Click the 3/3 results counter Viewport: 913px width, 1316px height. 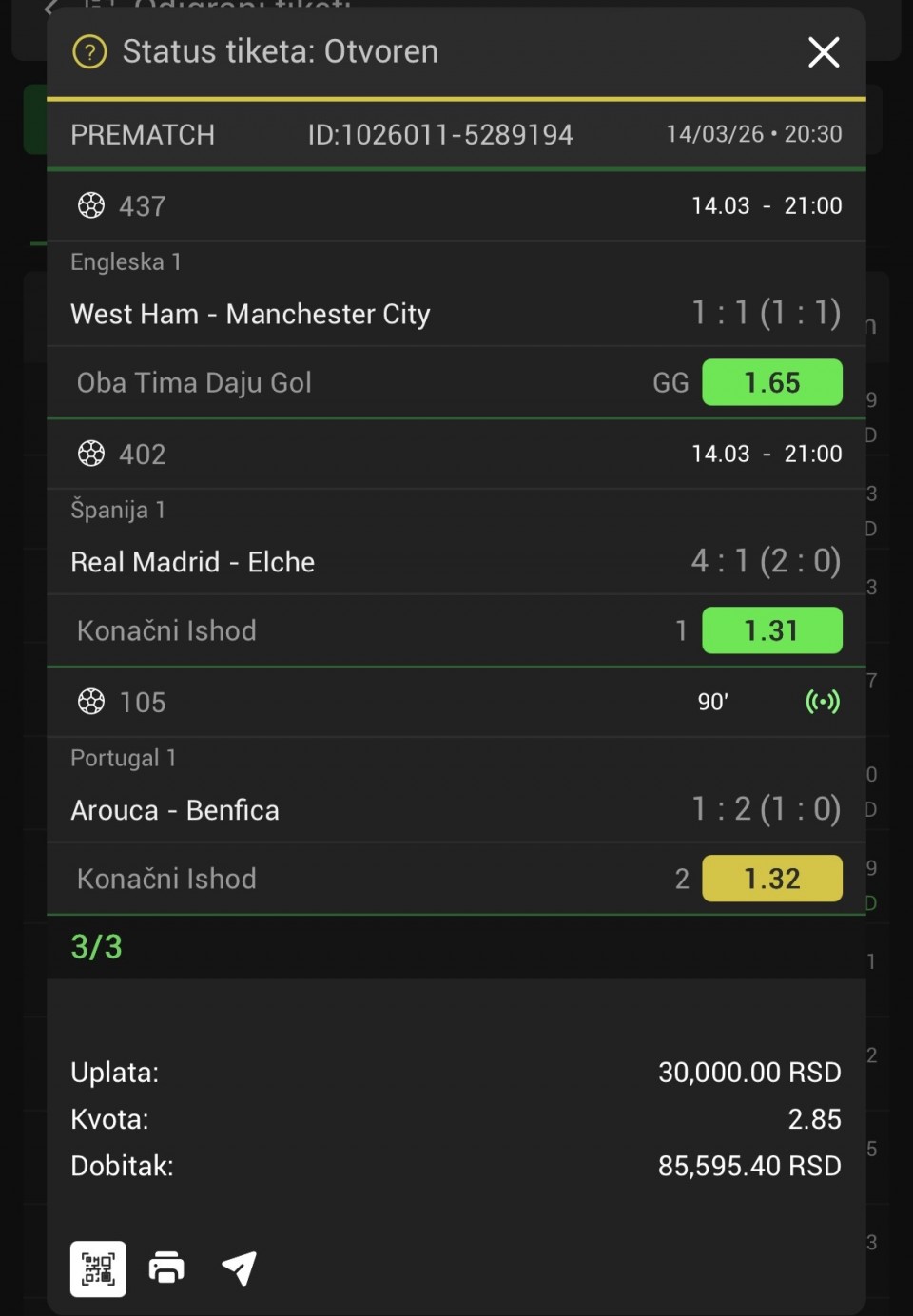coord(96,947)
